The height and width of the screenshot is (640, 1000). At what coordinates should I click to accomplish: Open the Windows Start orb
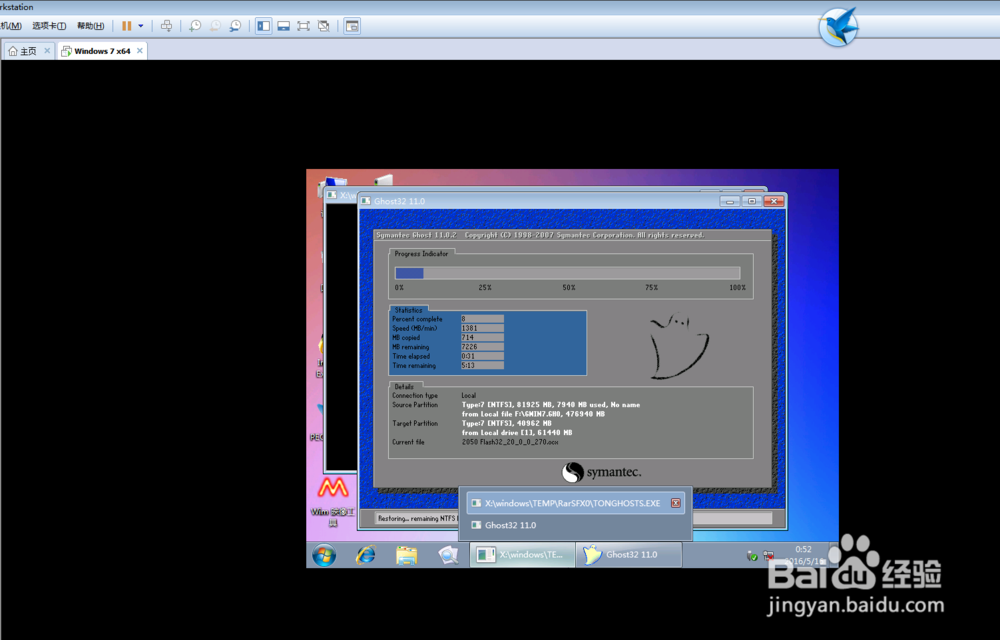point(324,555)
